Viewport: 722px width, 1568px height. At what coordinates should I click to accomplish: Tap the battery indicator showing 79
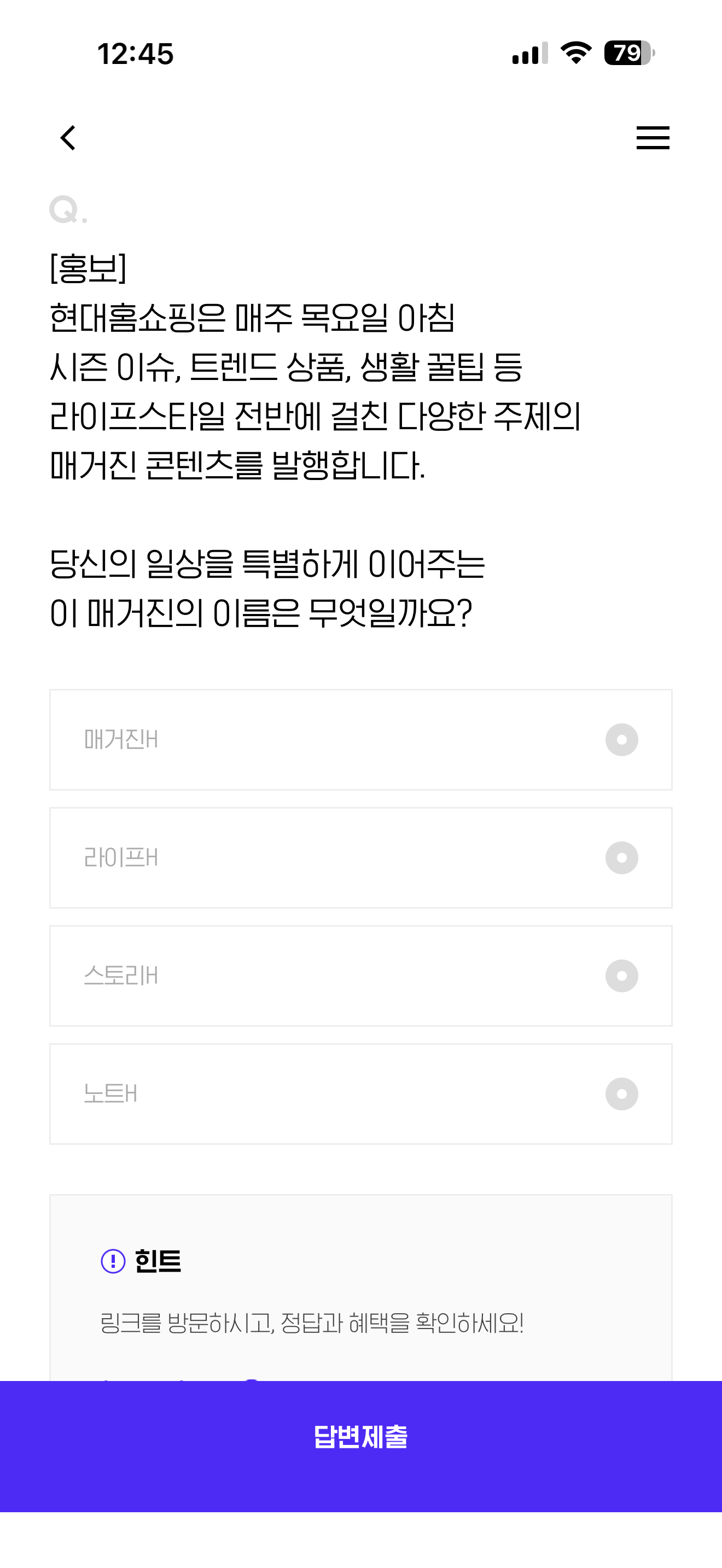pos(630,53)
